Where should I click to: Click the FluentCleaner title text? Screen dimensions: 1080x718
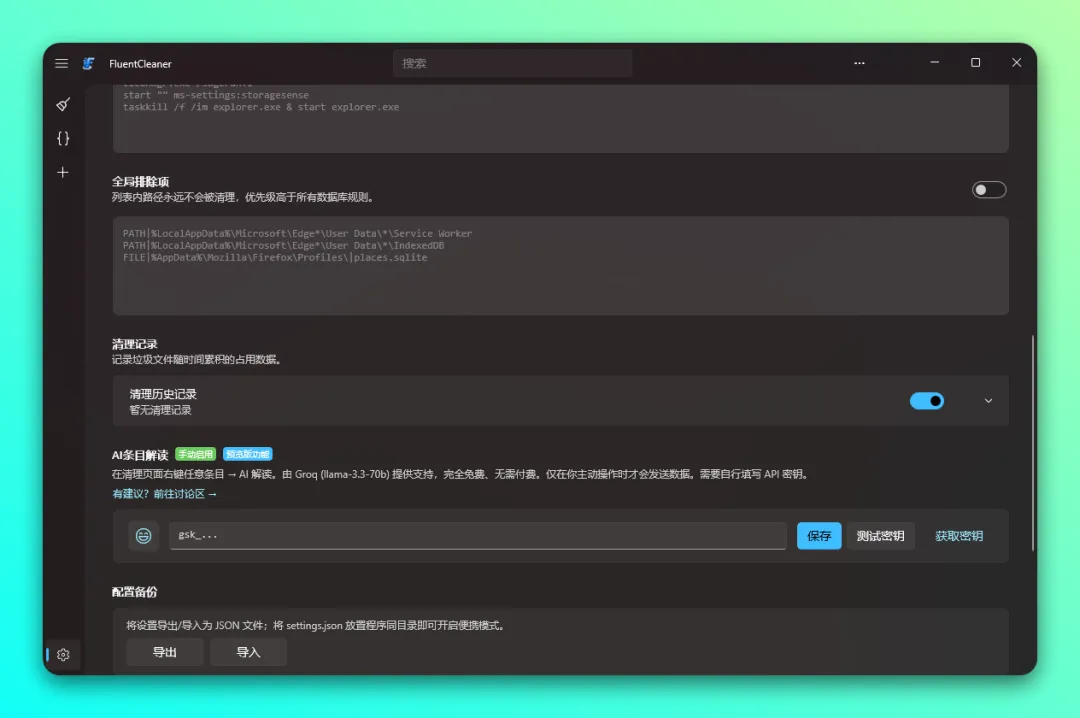click(140, 63)
